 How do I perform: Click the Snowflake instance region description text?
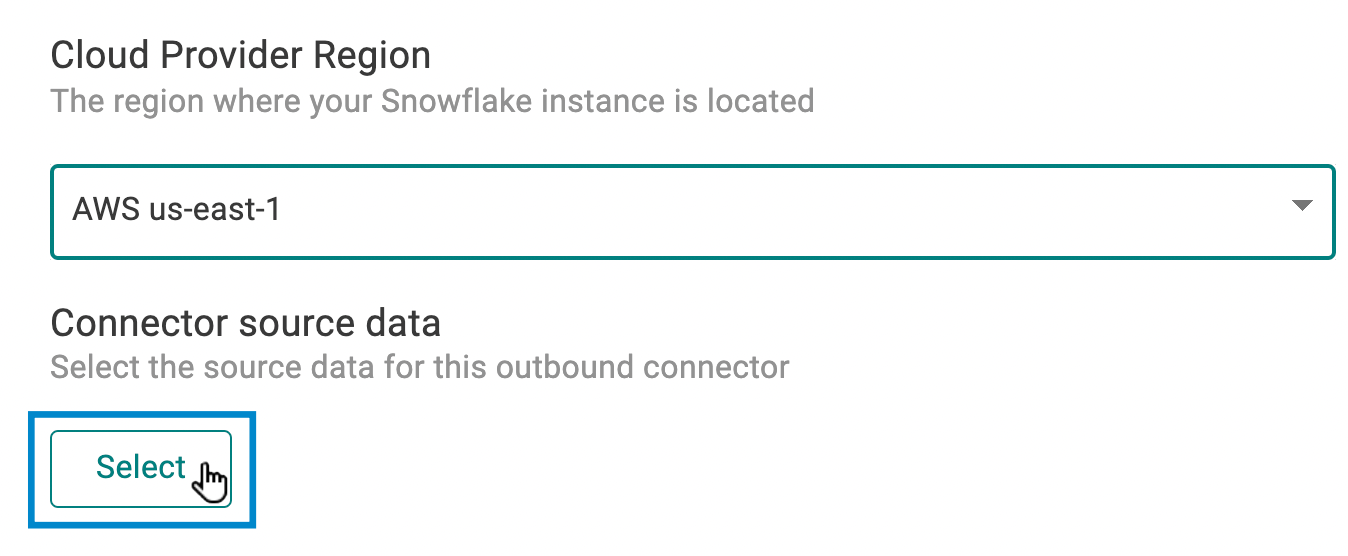(432, 101)
